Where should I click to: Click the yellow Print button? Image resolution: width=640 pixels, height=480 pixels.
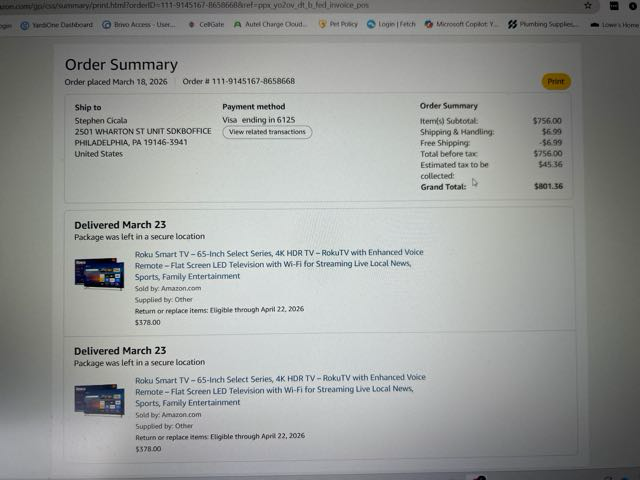coord(556,82)
